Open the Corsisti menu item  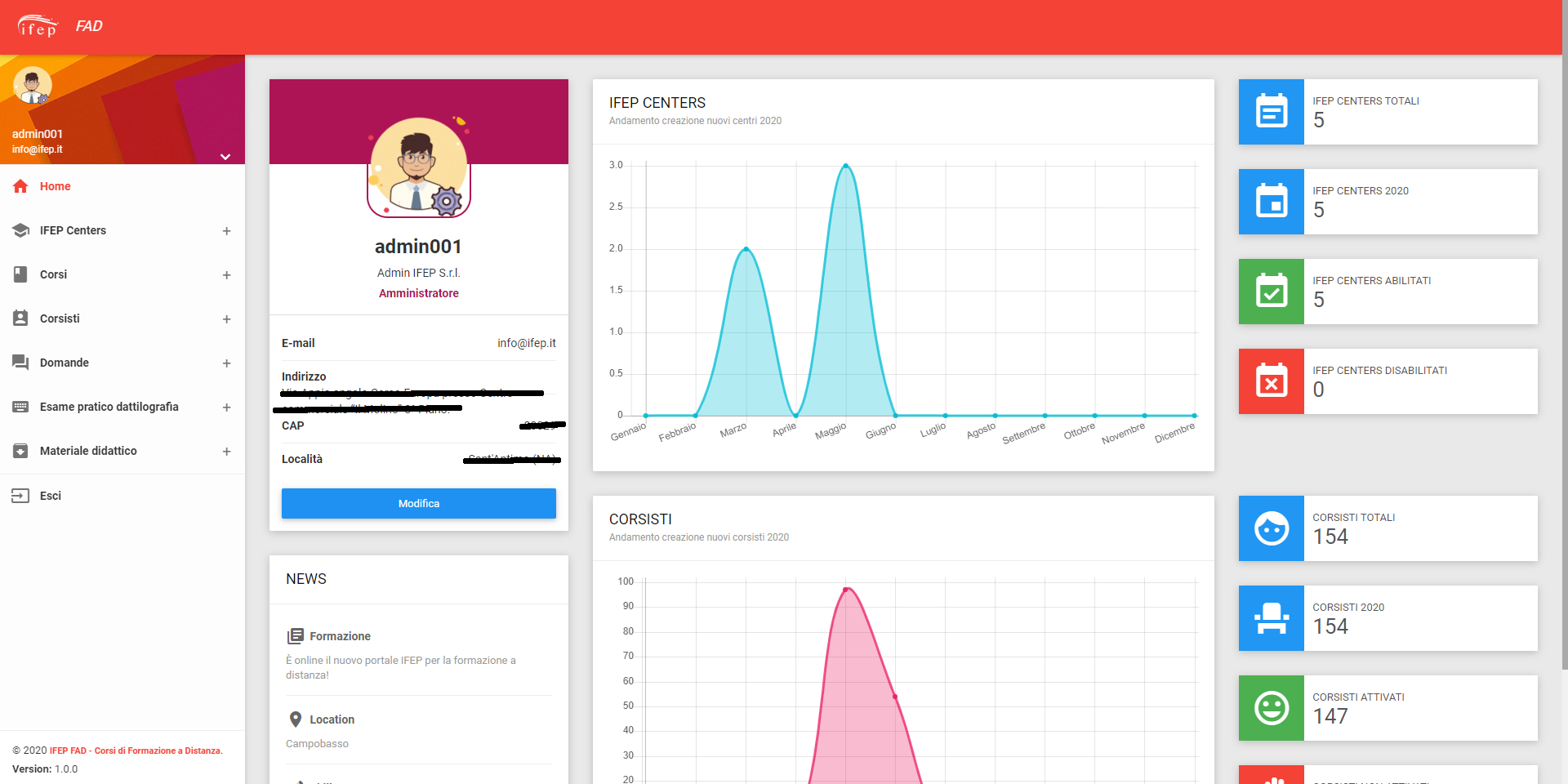pos(60,318)
